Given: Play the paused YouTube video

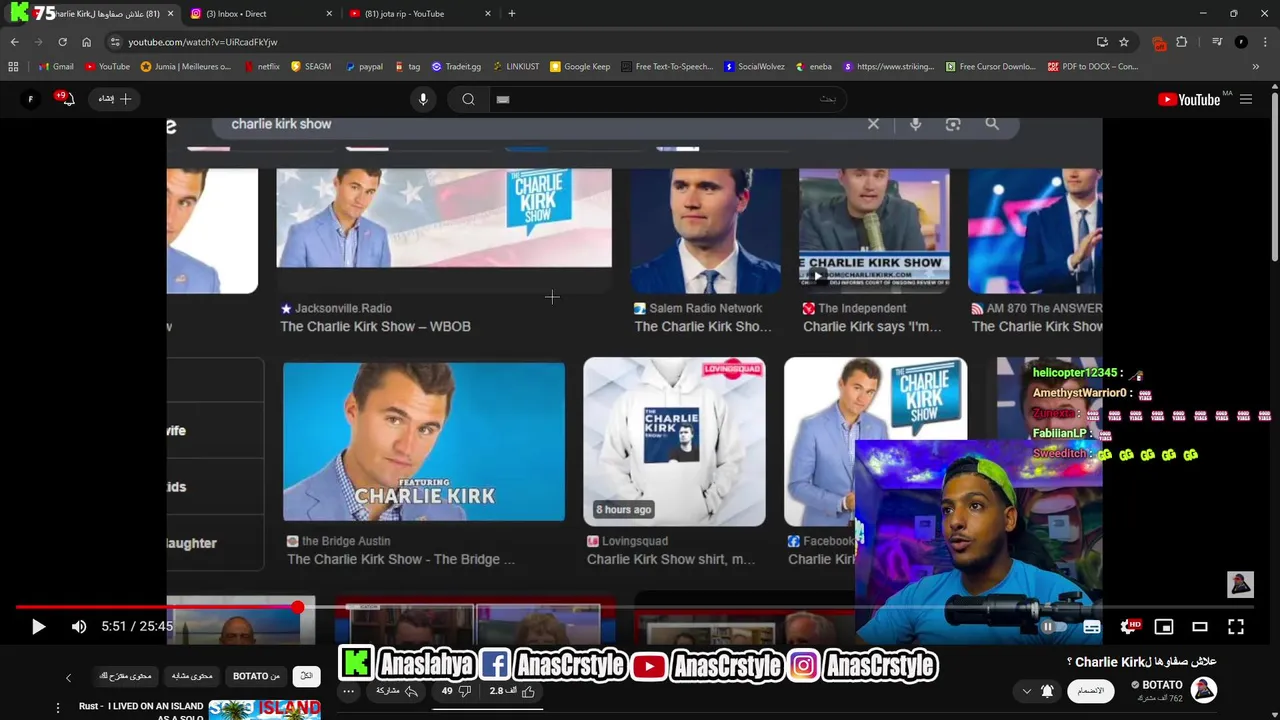Looking at the screenshot, I should click(x=38, y=627).
